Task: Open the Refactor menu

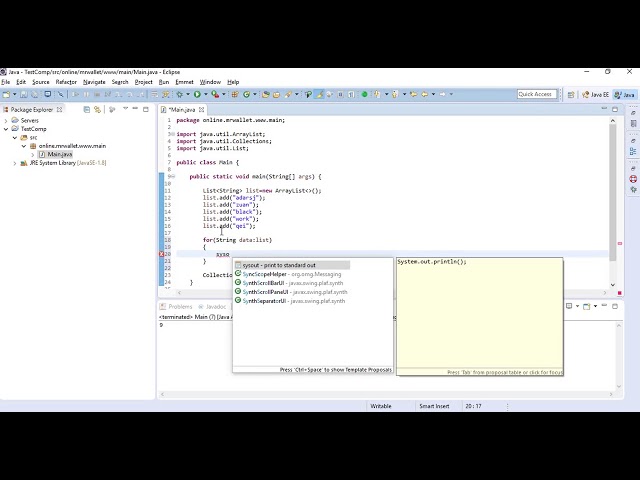Action: [66, 82]
